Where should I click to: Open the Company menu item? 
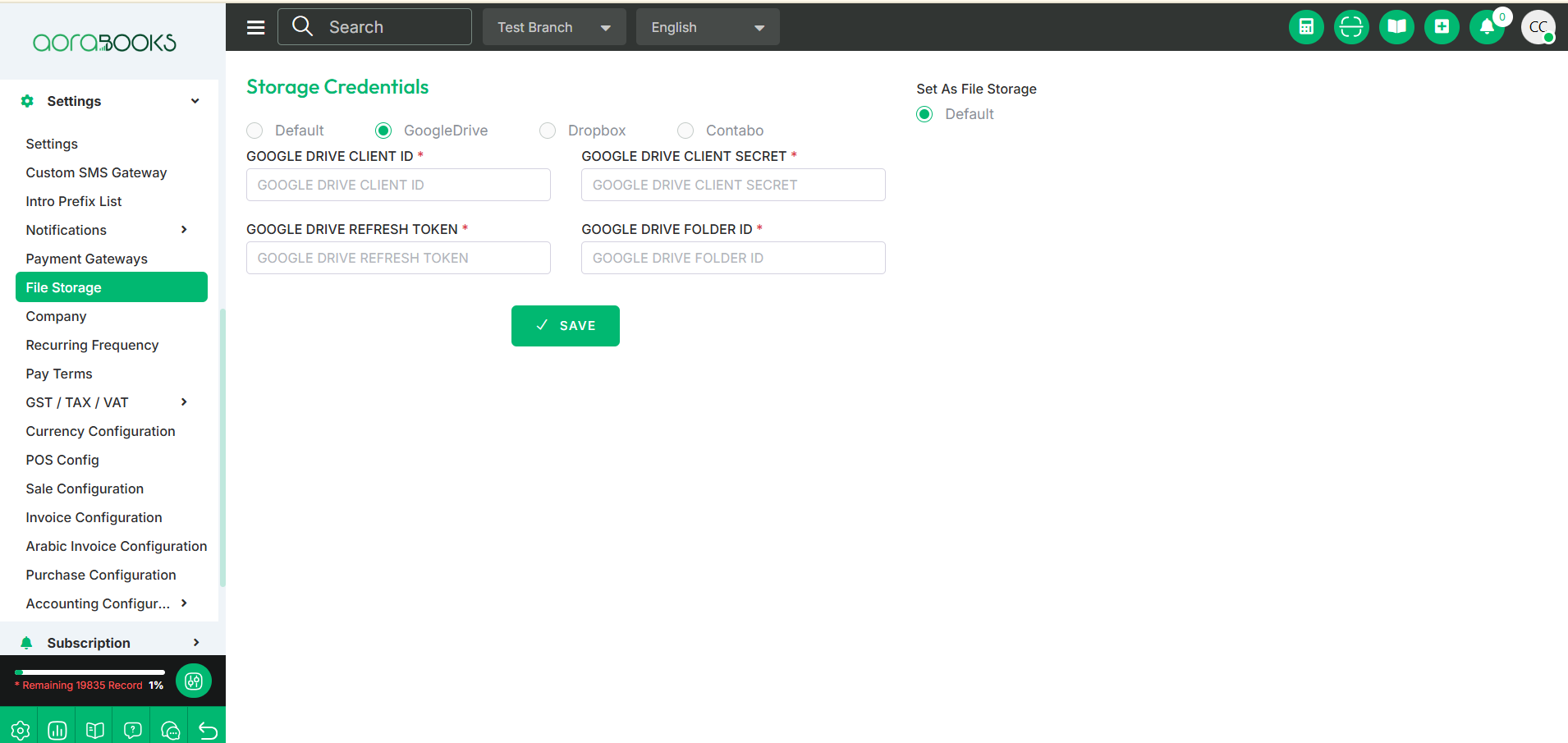click(56, 316)
